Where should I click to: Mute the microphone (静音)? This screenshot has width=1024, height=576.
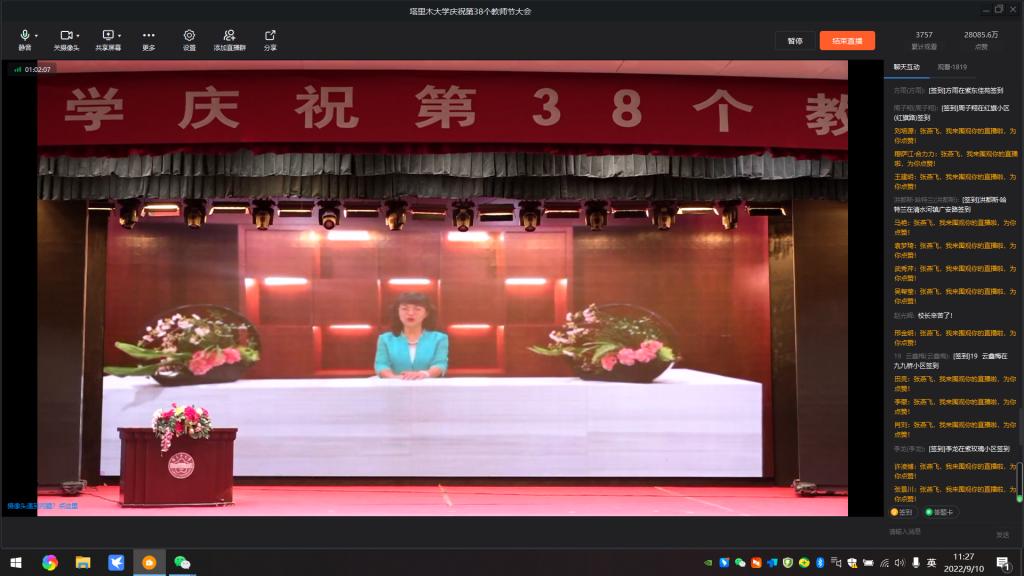point(24,36)
